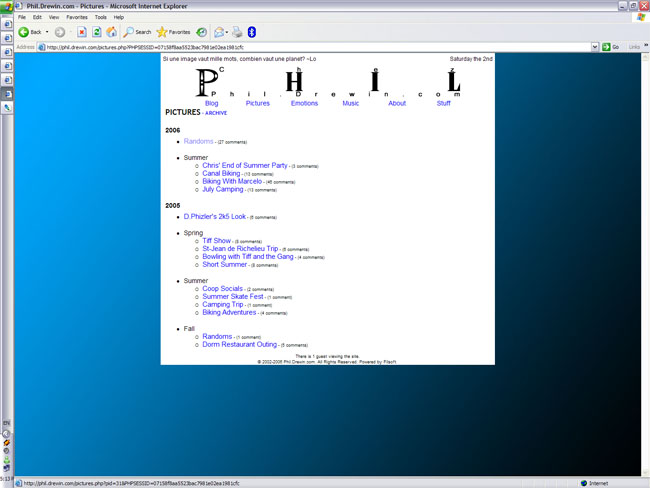Click the Go button beside address bar
The image size is (650, 488).
point(611,47)
